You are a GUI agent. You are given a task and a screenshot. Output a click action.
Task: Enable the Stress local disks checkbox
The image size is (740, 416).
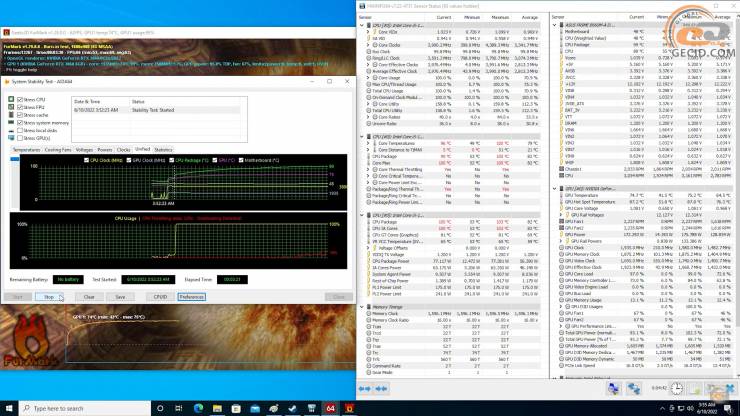[20, 130]
